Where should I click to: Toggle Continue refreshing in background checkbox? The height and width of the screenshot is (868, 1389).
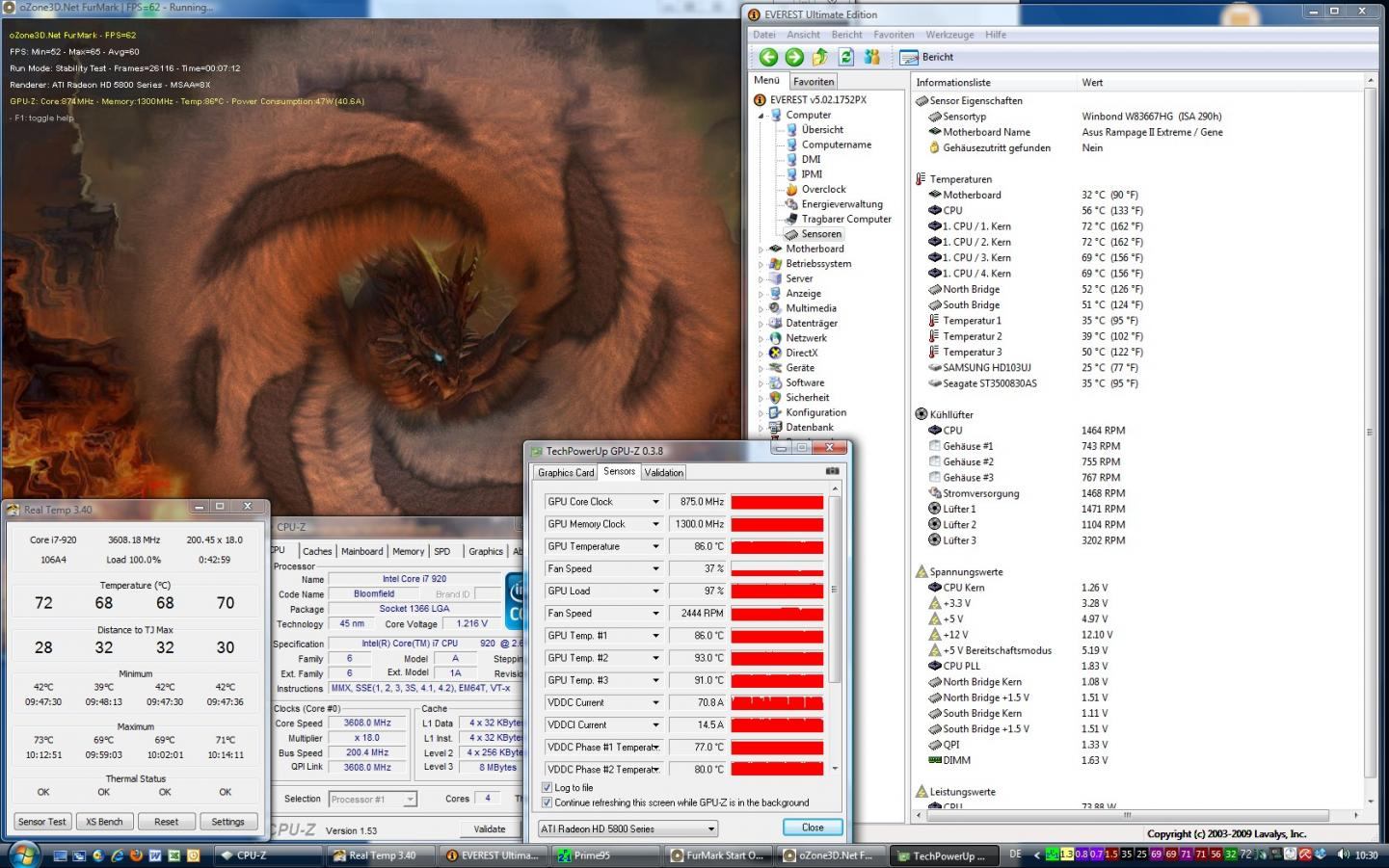548,802
